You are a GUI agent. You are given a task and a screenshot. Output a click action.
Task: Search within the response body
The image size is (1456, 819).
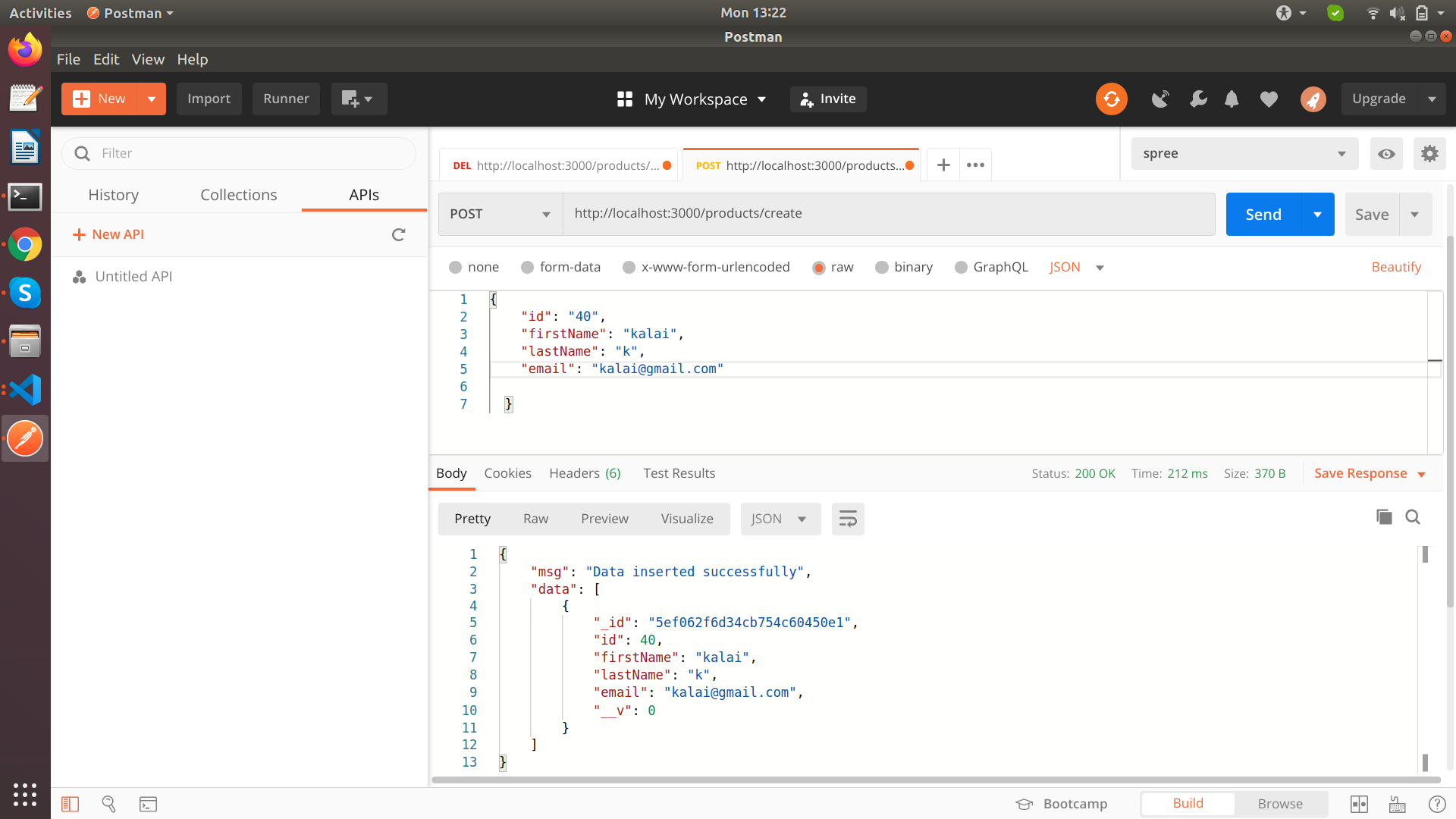pos(1413,517)
